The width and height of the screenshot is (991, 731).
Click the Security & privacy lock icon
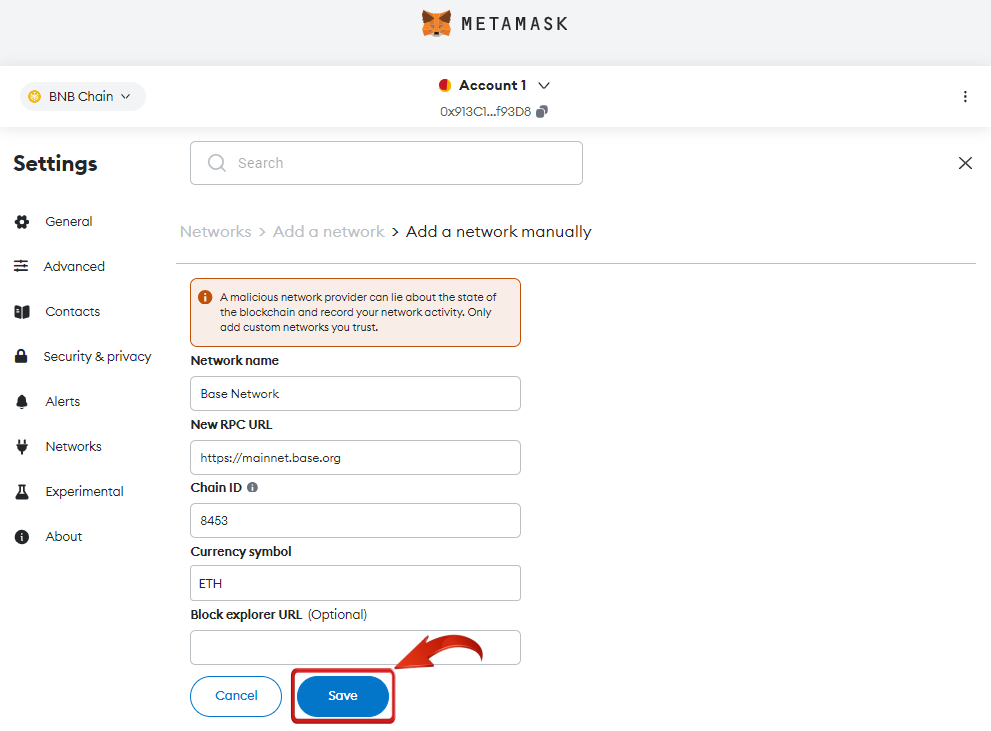point(21,356)
